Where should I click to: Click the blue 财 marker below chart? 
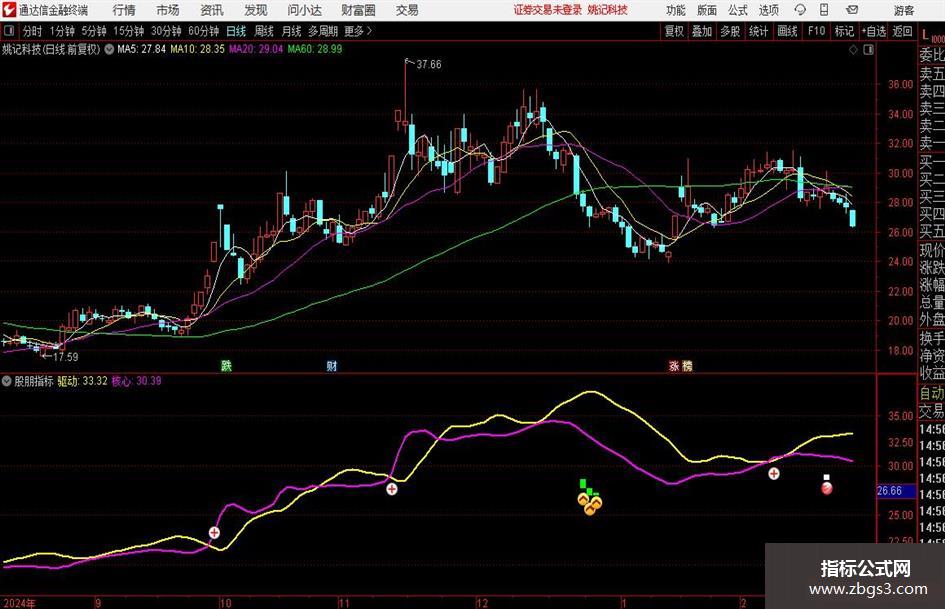(331, 366)
